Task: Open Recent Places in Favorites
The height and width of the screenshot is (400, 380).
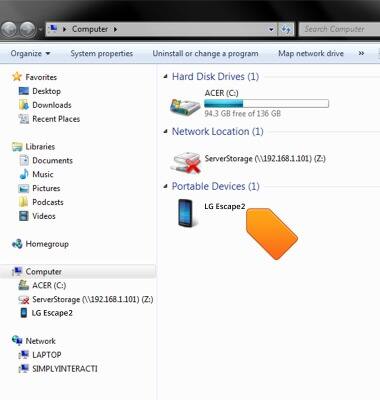Action: coord(56,119)
